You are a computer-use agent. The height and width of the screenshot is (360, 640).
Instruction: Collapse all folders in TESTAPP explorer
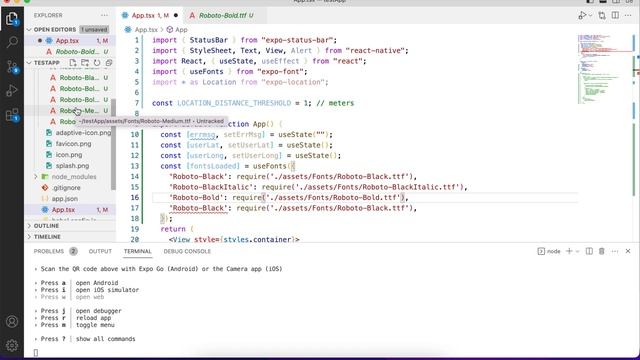[x=109, y=63]
